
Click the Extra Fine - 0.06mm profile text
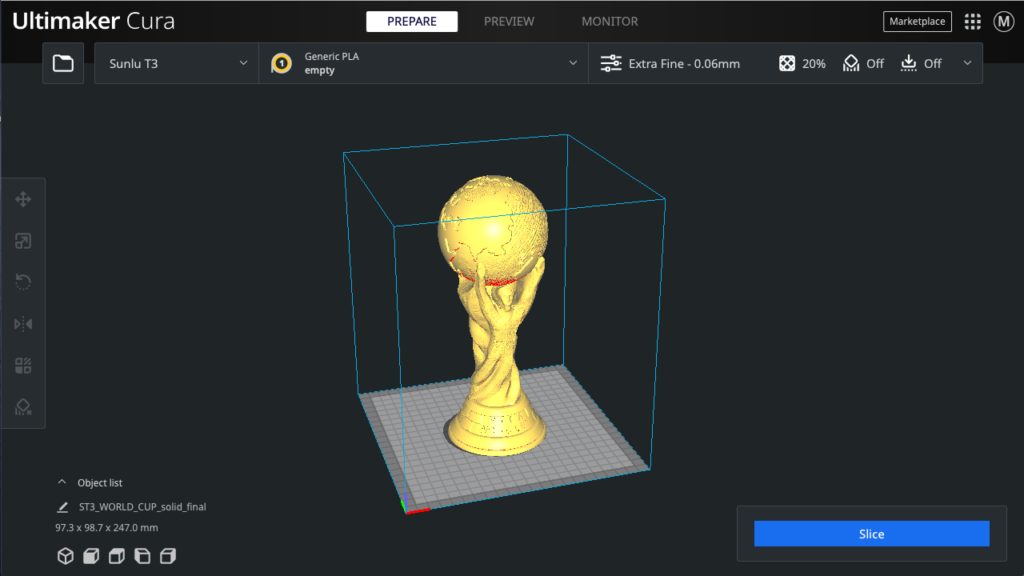(684, 63)
